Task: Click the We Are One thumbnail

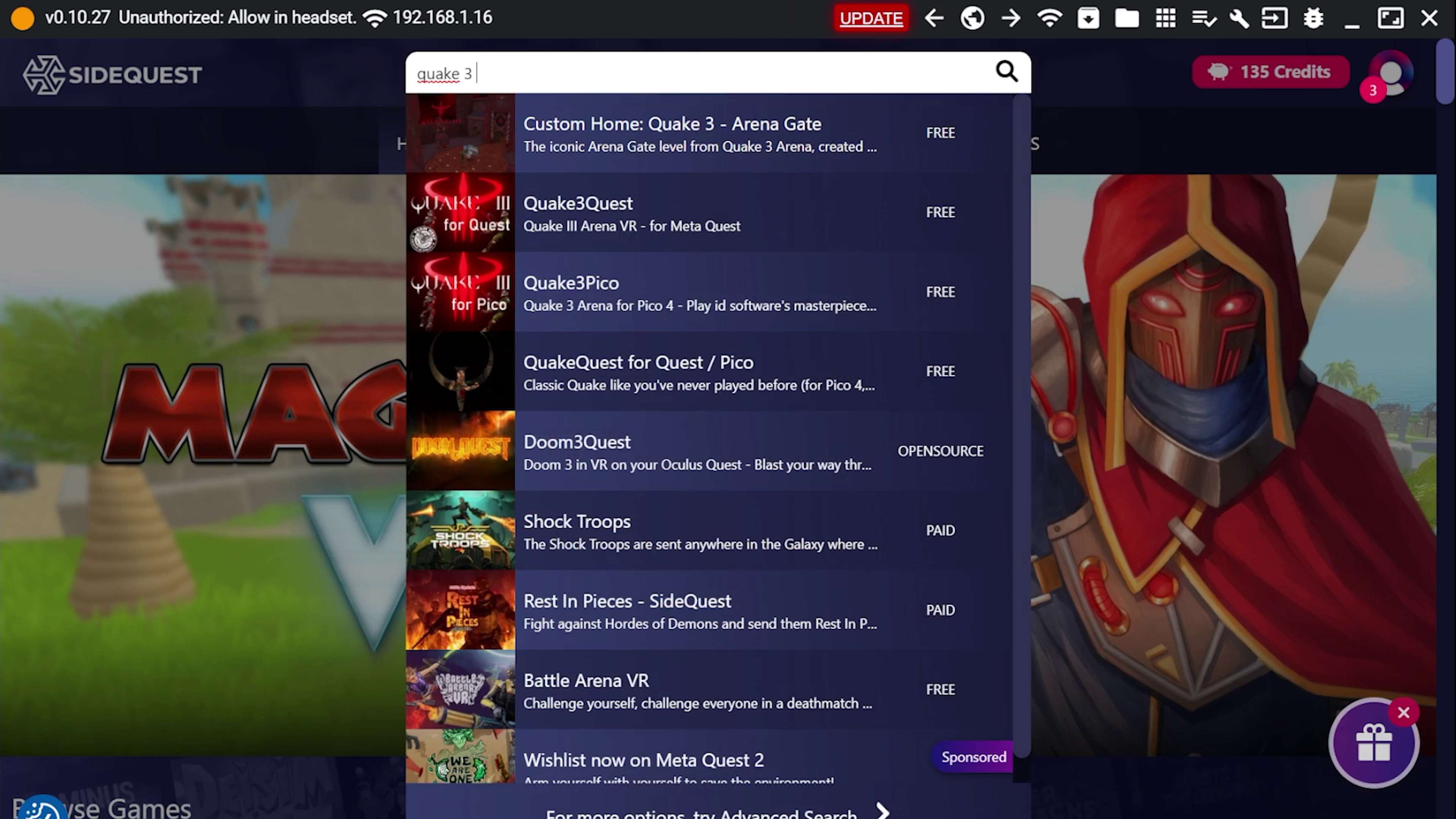Action: (x=460, y=756)
